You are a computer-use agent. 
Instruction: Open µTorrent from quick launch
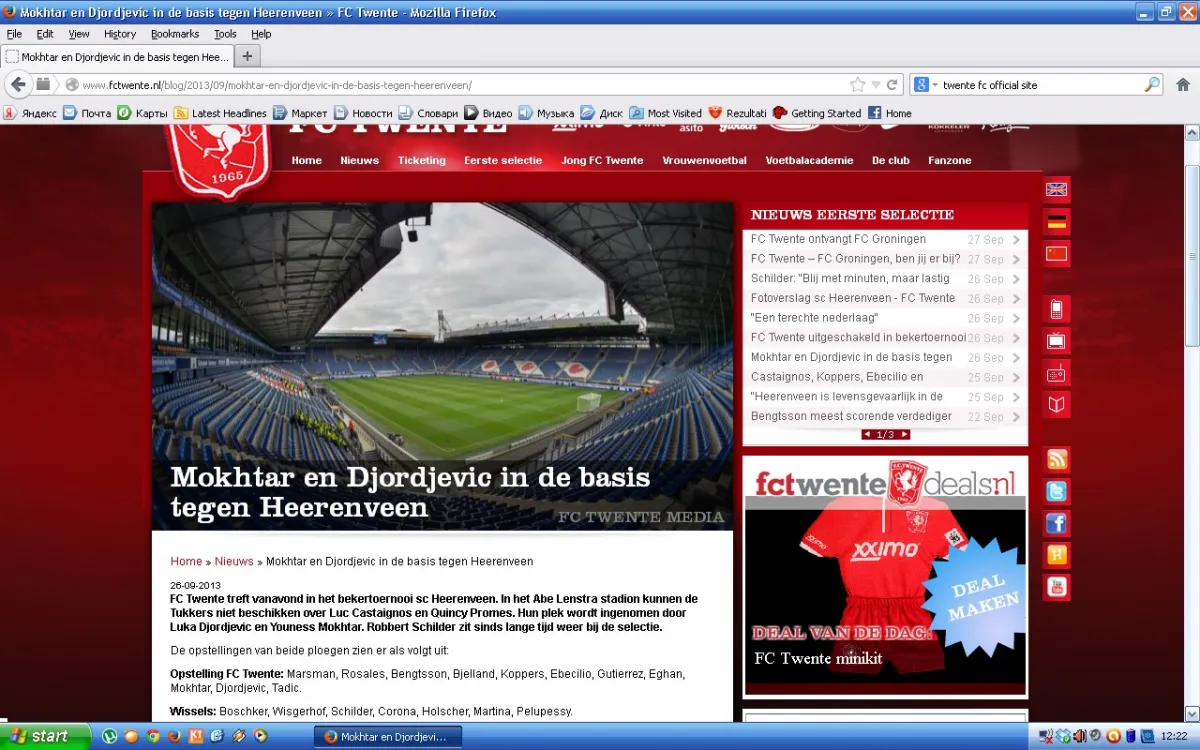[x=109, y=736]
